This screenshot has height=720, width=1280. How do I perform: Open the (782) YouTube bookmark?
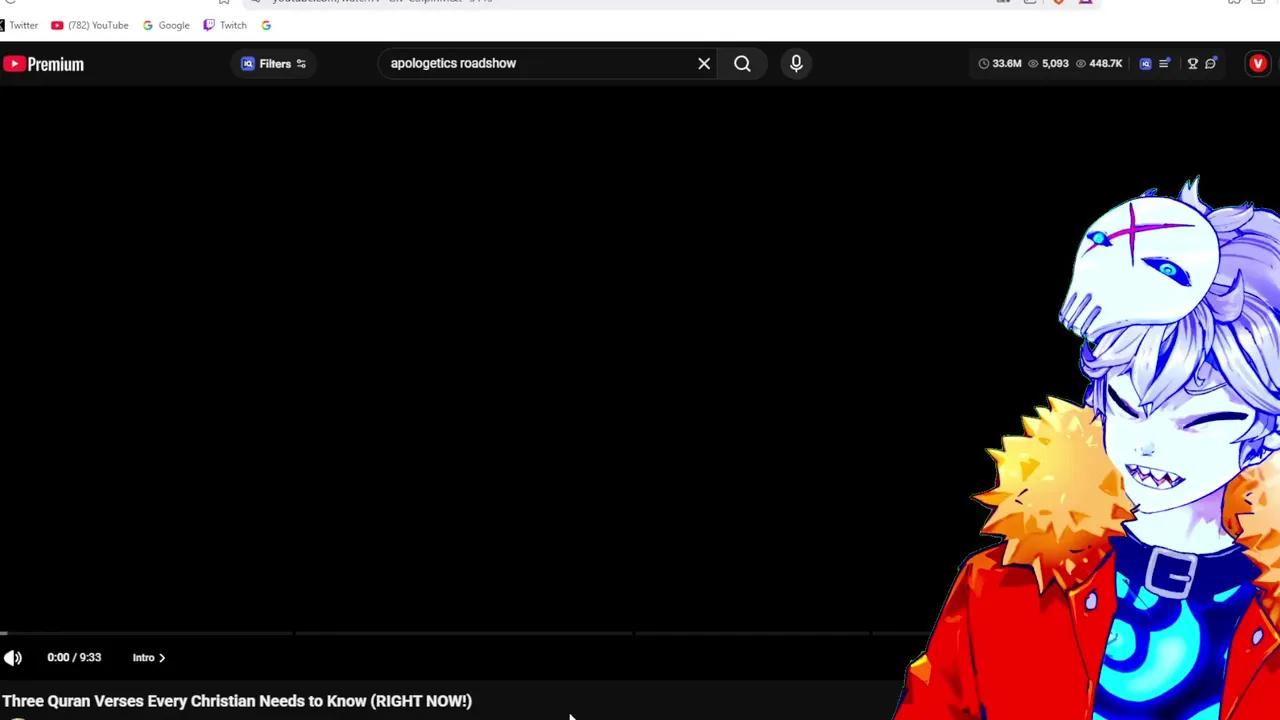pos(89,25)
